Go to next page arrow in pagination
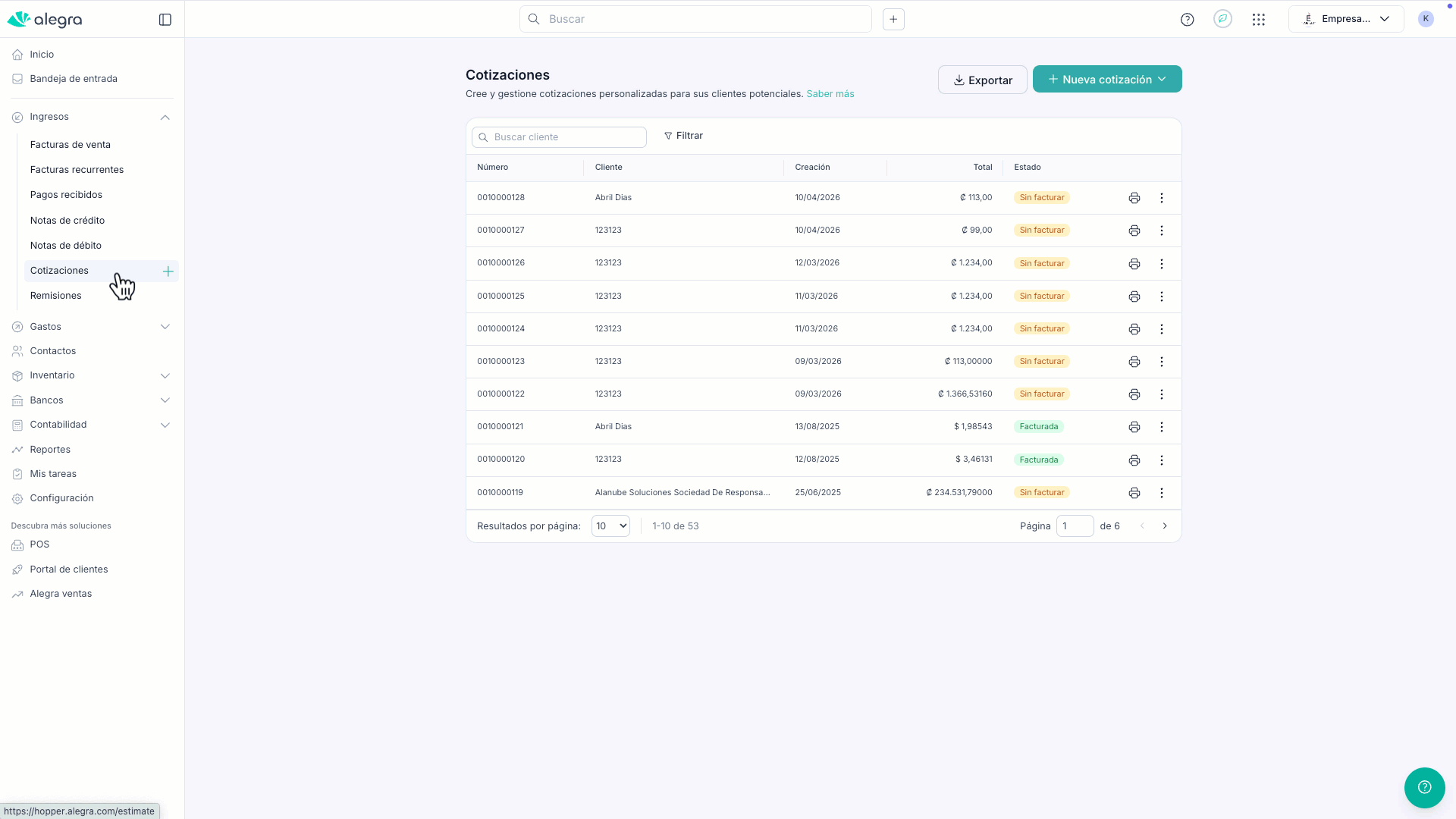The image size is (1456, 819). (1165, 526)
